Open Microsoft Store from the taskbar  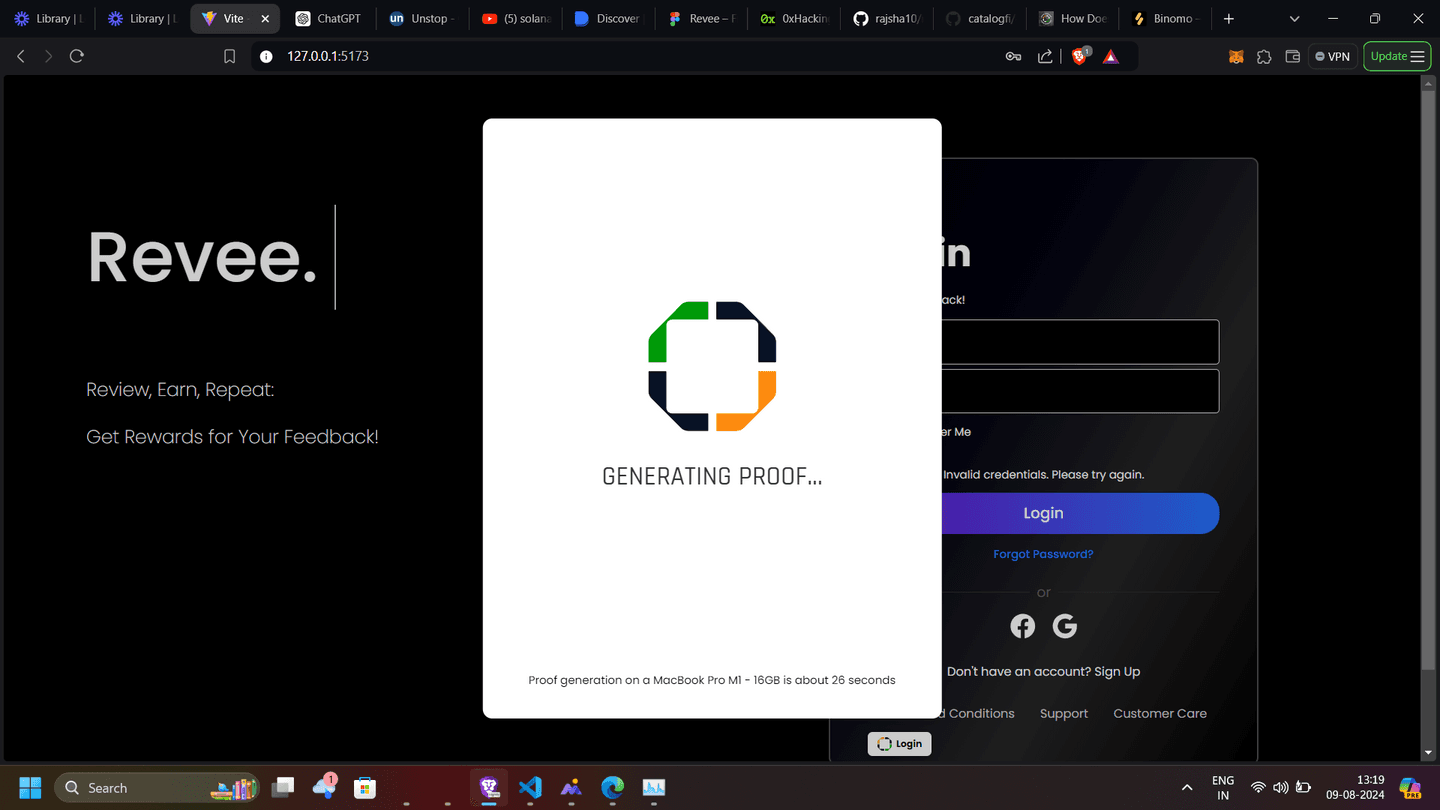point(365,788)
